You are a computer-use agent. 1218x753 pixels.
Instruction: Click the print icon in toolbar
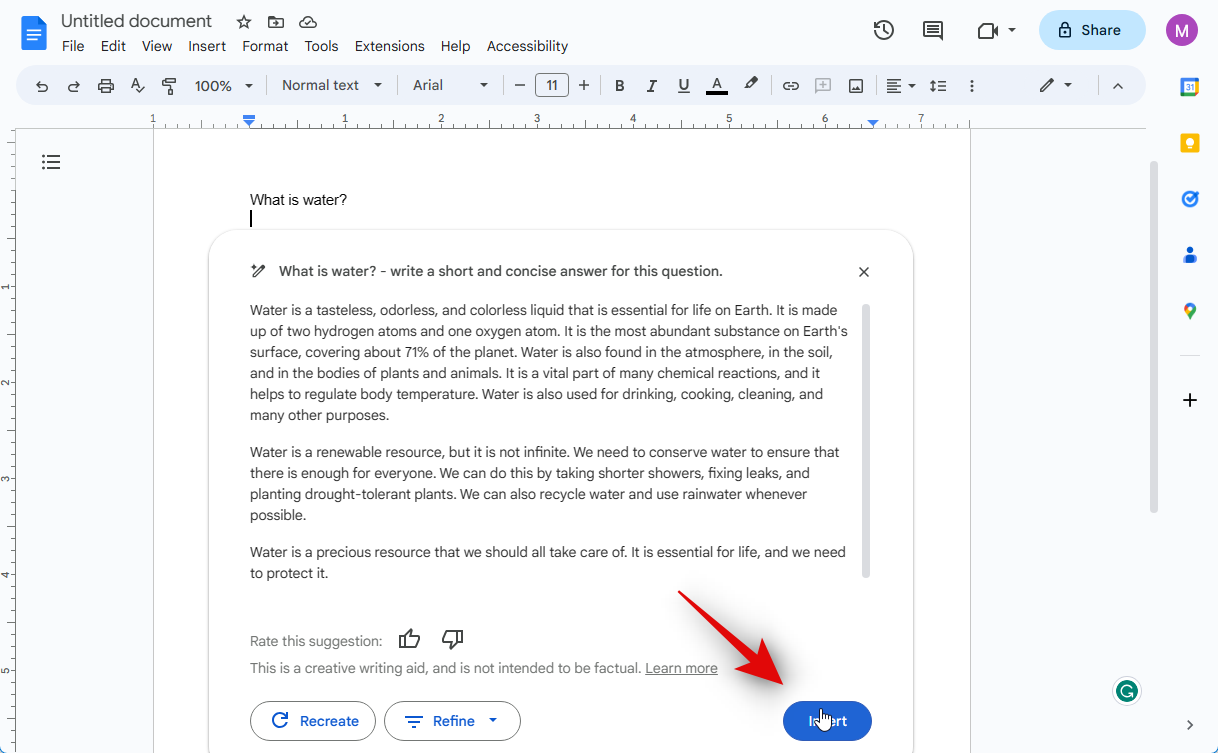click(x=106, y=86)
